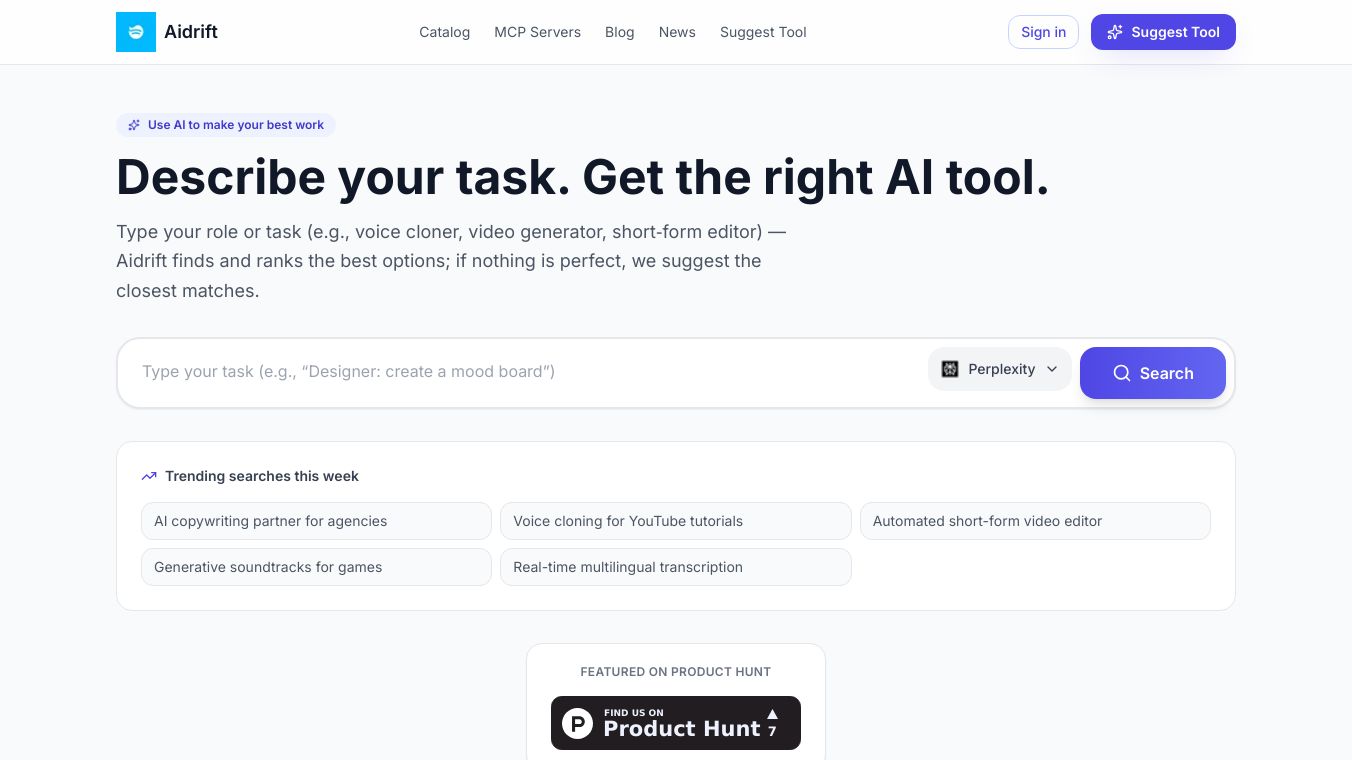Open the Catalog menu item
Image resolution: width=1352 pixels, height=760 pixels.
tap(444, 32)
